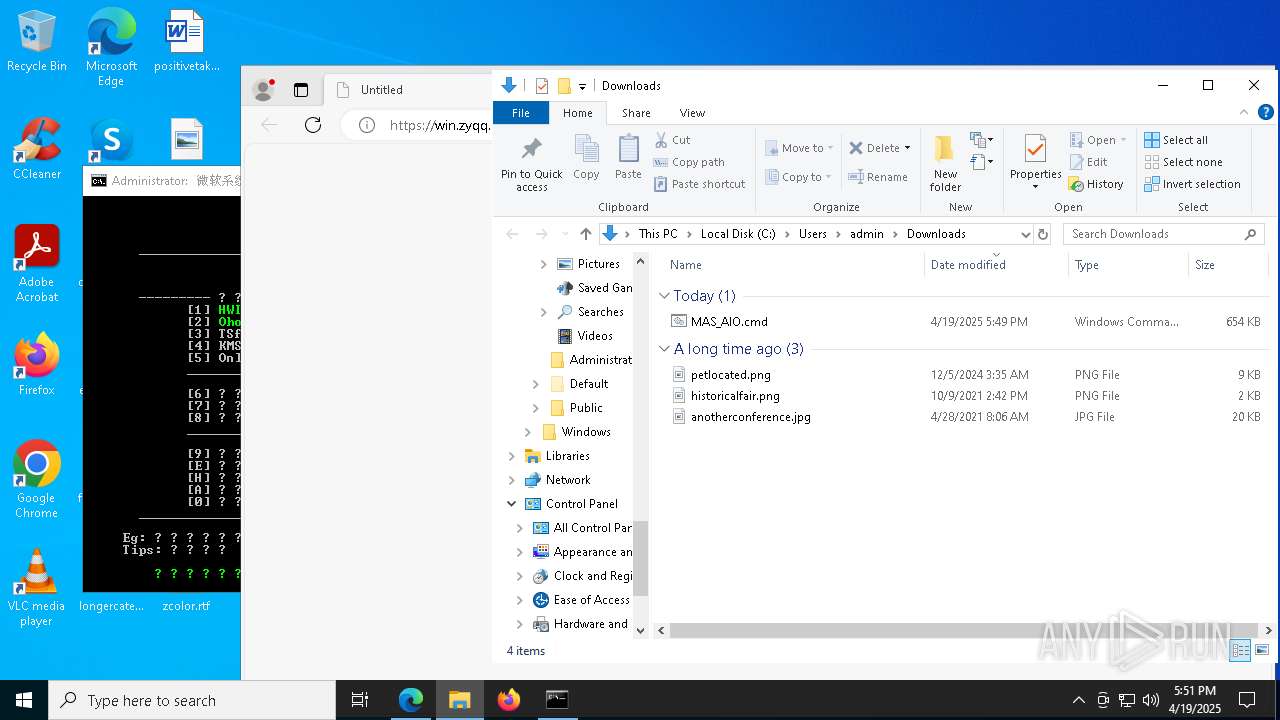Open History from ribbon

click(1096, 184)
